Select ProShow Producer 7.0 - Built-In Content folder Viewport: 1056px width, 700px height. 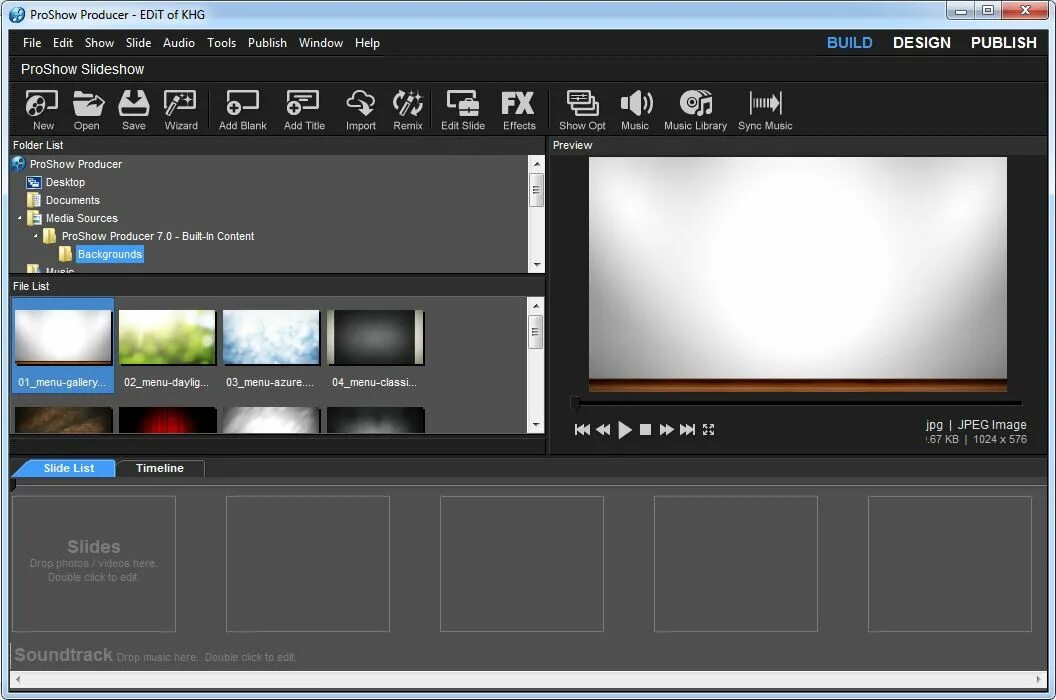tap(158, 236)
